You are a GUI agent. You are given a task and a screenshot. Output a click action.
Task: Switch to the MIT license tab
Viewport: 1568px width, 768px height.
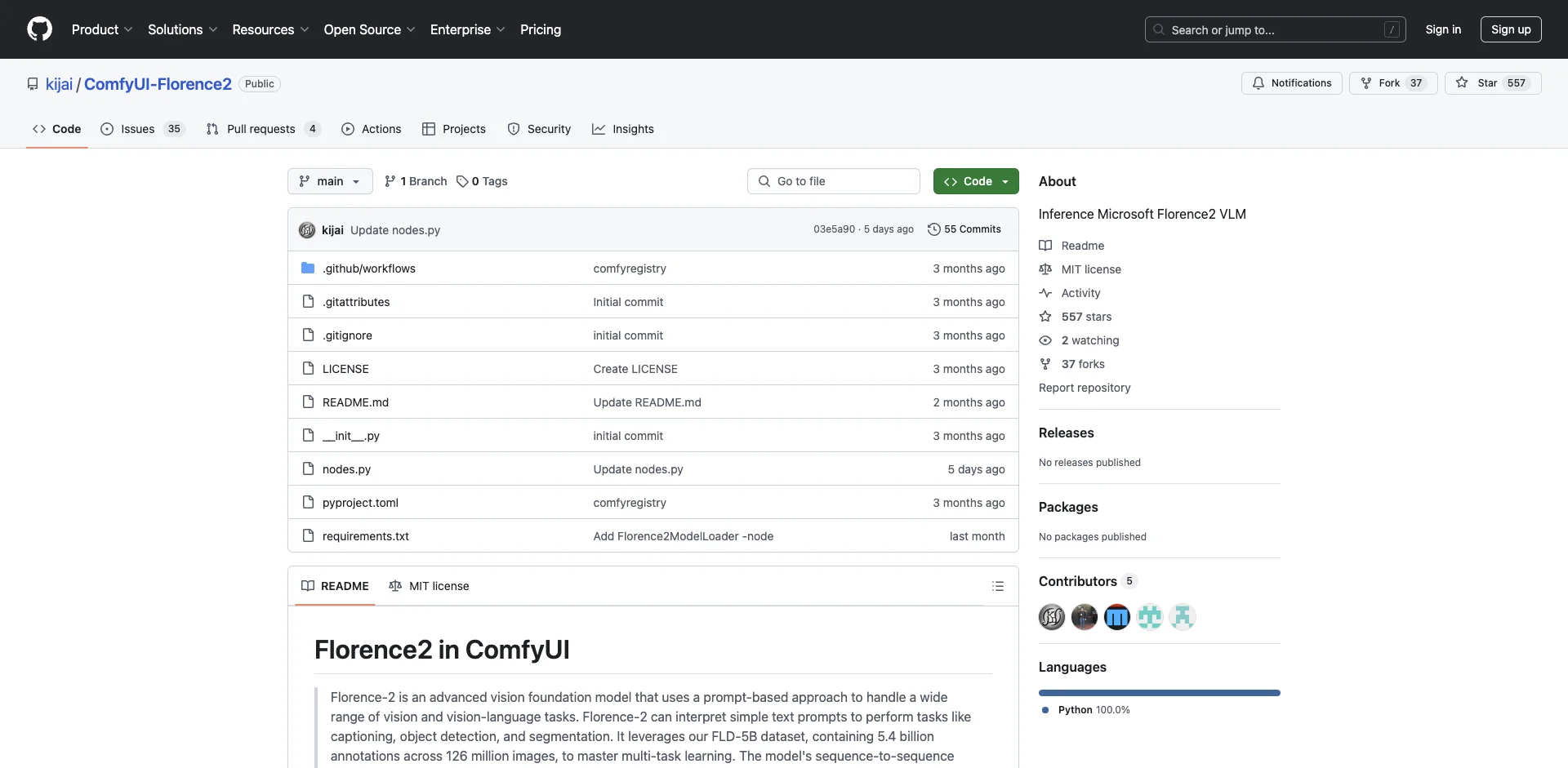click(x=429, y=586)
